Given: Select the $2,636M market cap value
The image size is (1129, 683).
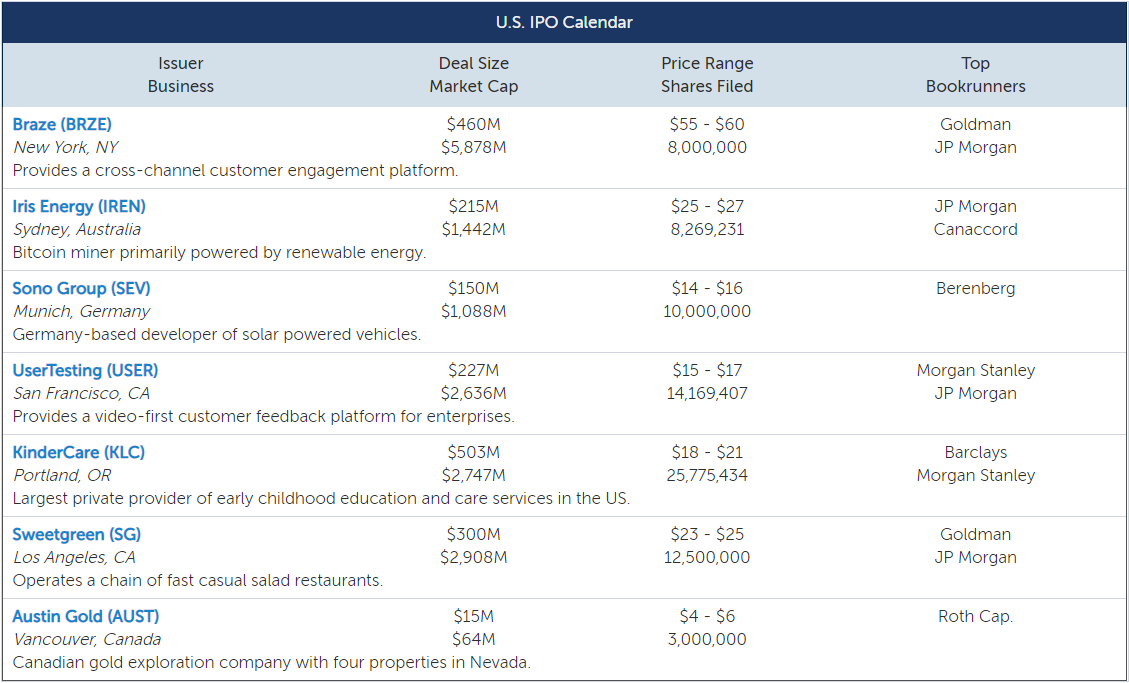Looking at the screenshot, I should pyautogui.click(x=474, y=394).
